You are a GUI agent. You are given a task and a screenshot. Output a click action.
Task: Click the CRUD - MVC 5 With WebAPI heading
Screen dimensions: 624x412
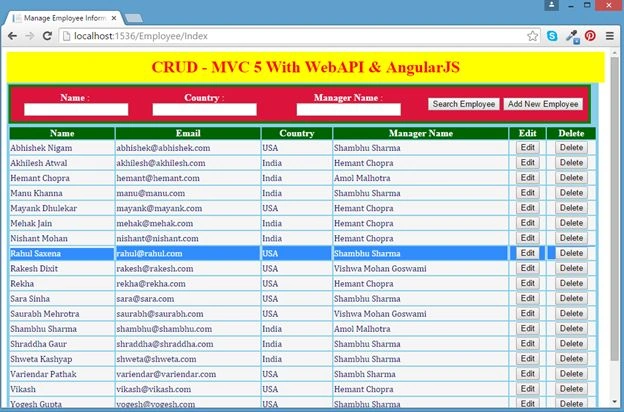pos(306,67)
